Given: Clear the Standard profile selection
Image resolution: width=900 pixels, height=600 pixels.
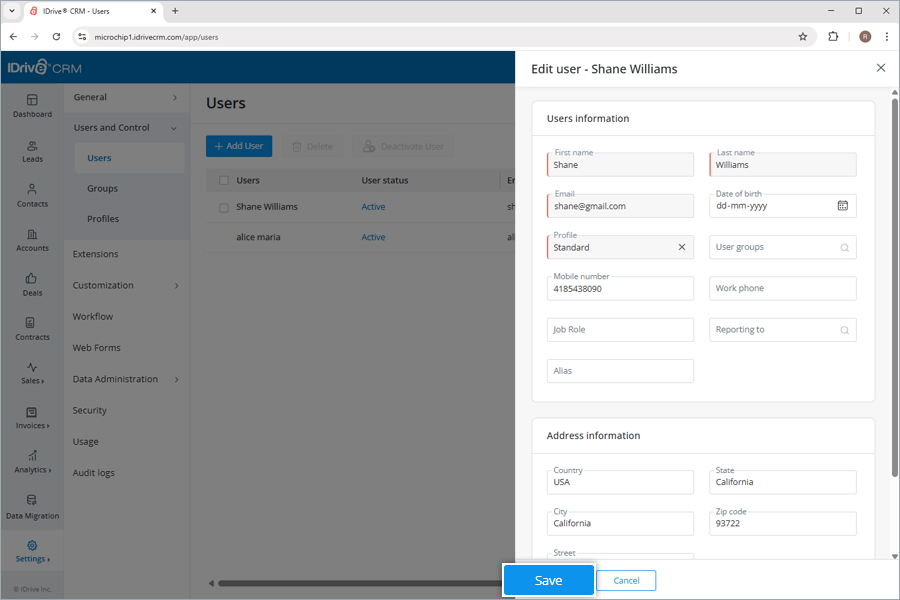Looking at the screenshot, I should [x=683, y=246].
